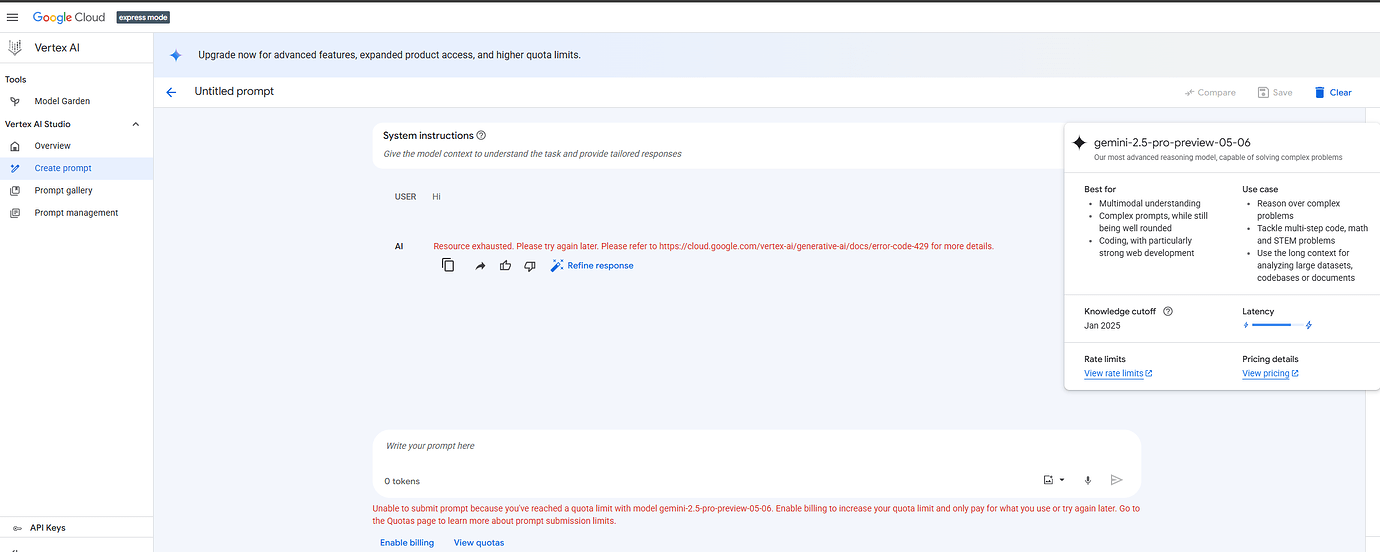Click the Enable billing link
1380x552 pixels.
click(x=407, y=543)
